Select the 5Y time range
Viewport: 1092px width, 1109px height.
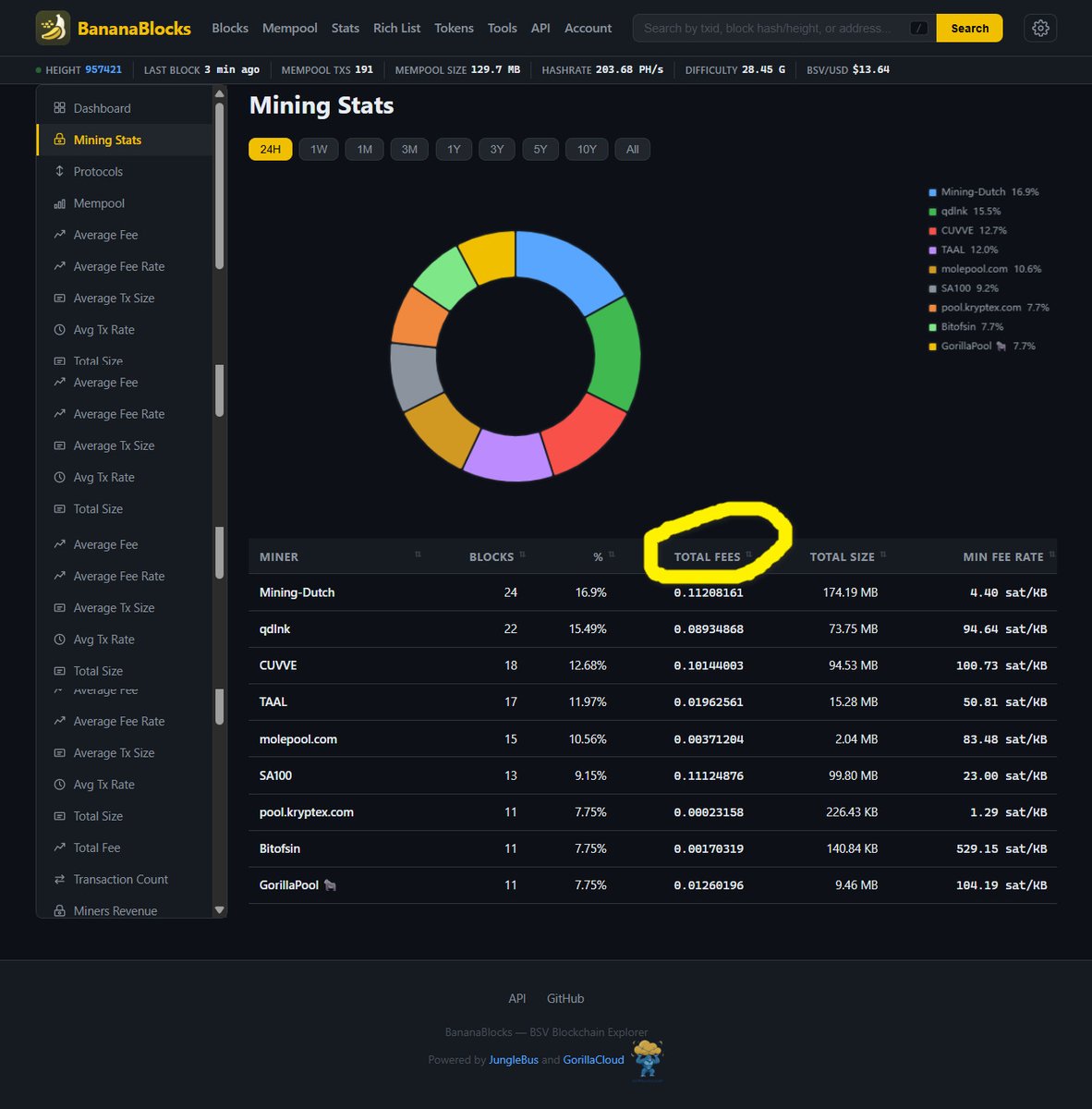click(x=540, y=149)
